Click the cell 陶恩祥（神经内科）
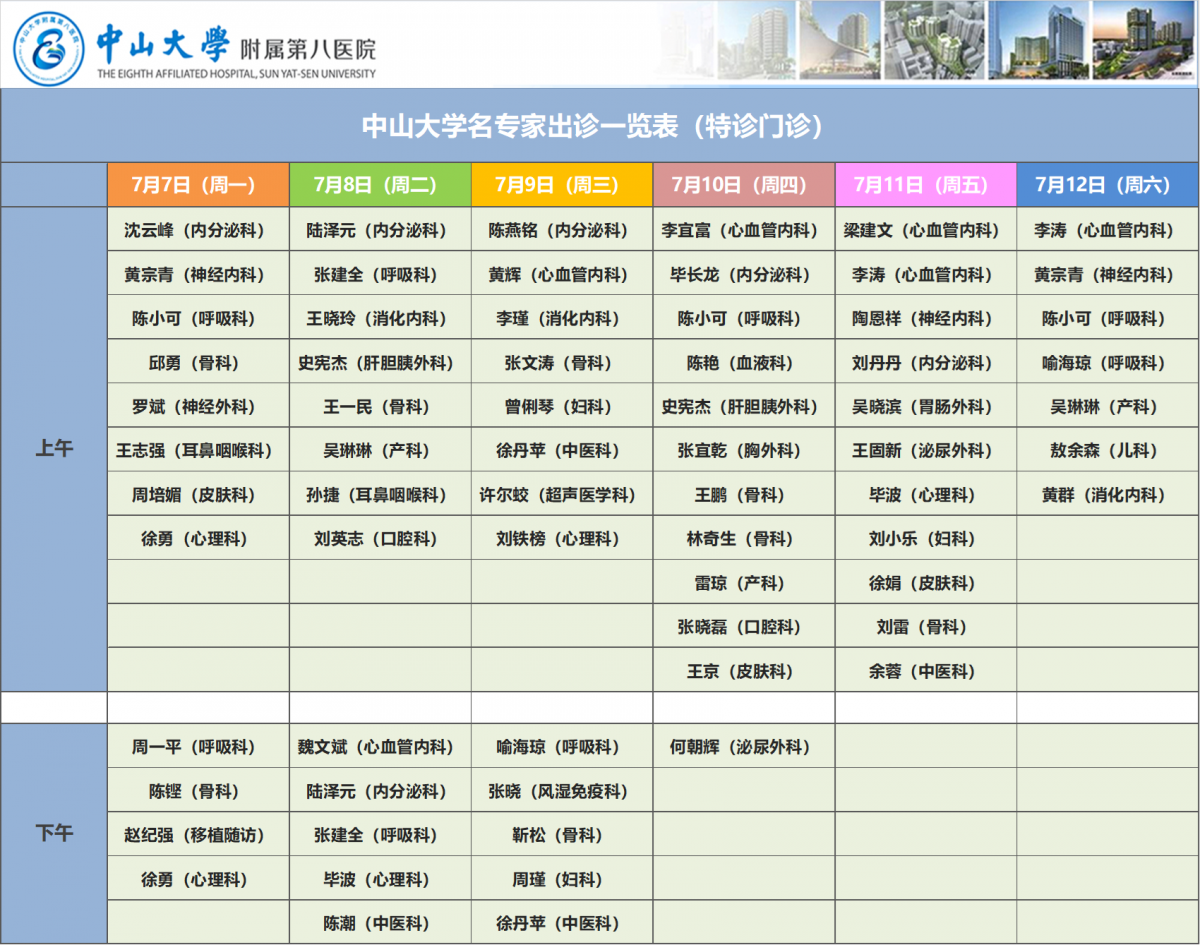This screenshot has width=1200, height=945. (x=926, y=318)
